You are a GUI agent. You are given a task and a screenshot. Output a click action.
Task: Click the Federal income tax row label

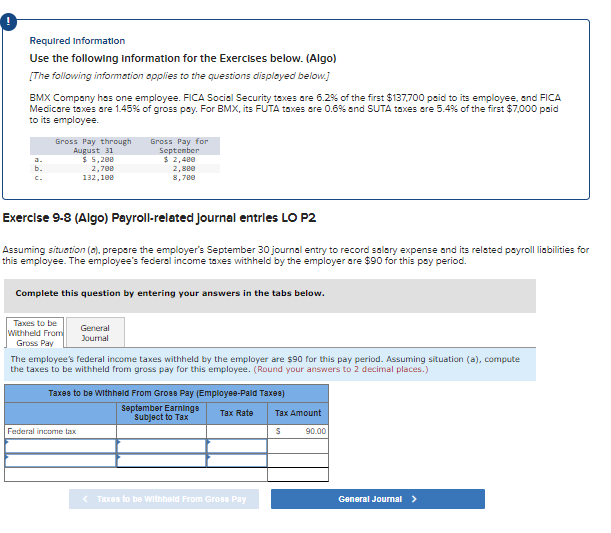coord(42,431)
